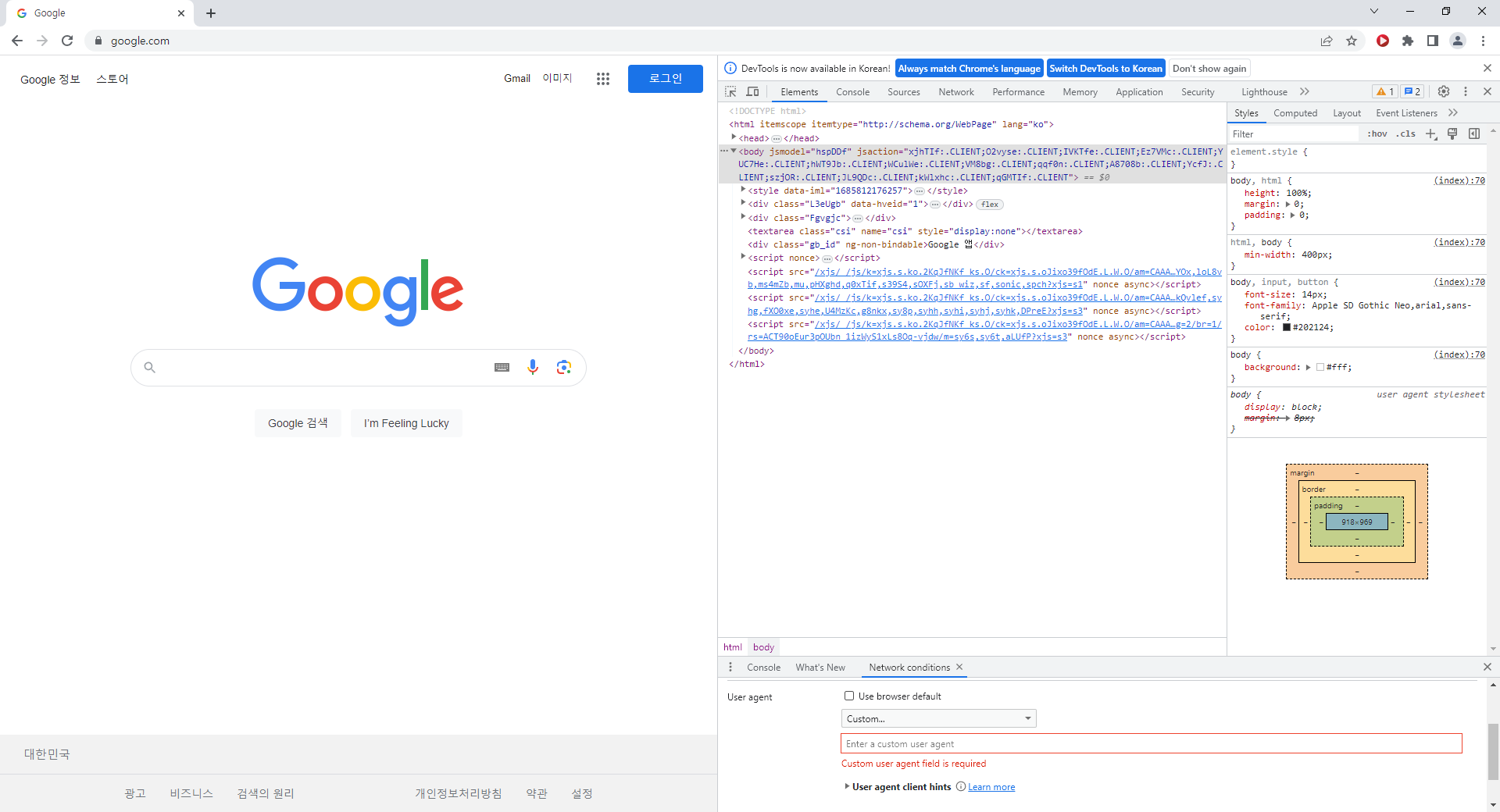The height and width of the screenshot is (812, 1500).
Task: Open the on-screen keyboard icon
Action: (502, 367)
